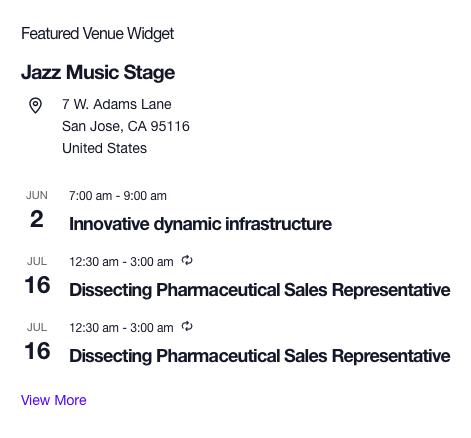The width and height of the screenshot is (471, 438).
Task: Select the 7 W. Adams Lane address line
Action: coord(117,104)
